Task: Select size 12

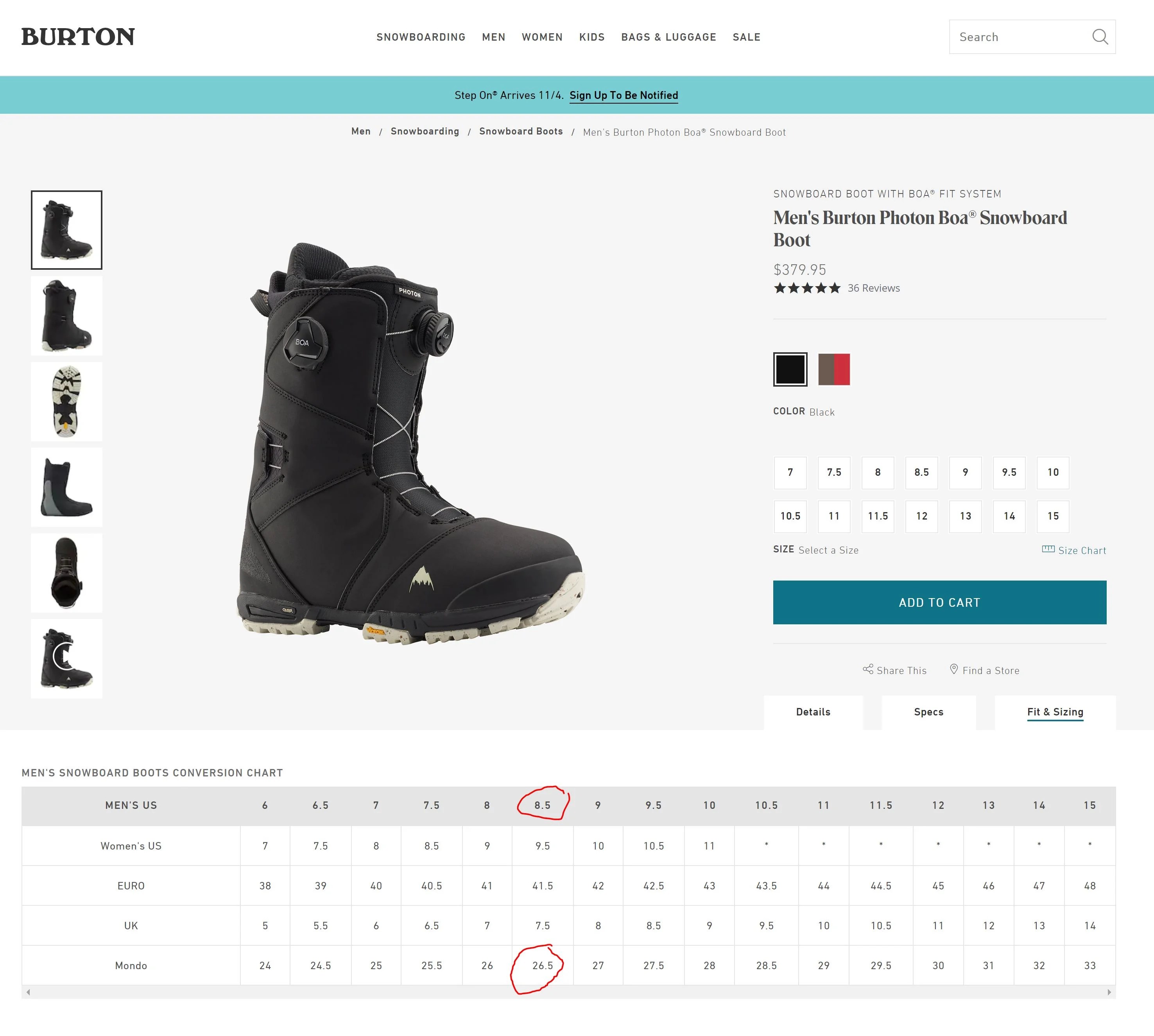Action: [x=922, y=516]
